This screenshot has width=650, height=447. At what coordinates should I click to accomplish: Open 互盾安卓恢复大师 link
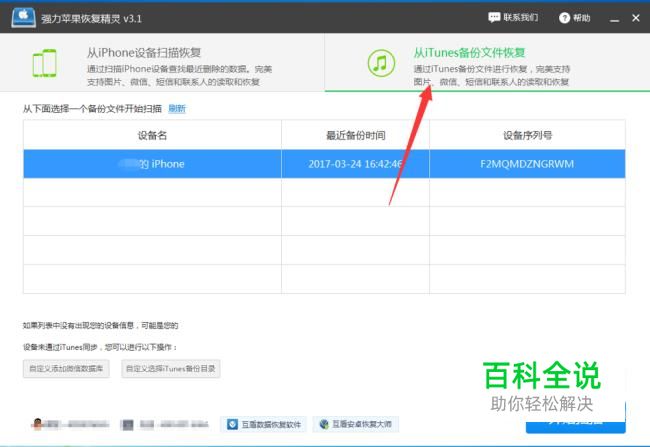pyautogui.click(x=356, y=424)
